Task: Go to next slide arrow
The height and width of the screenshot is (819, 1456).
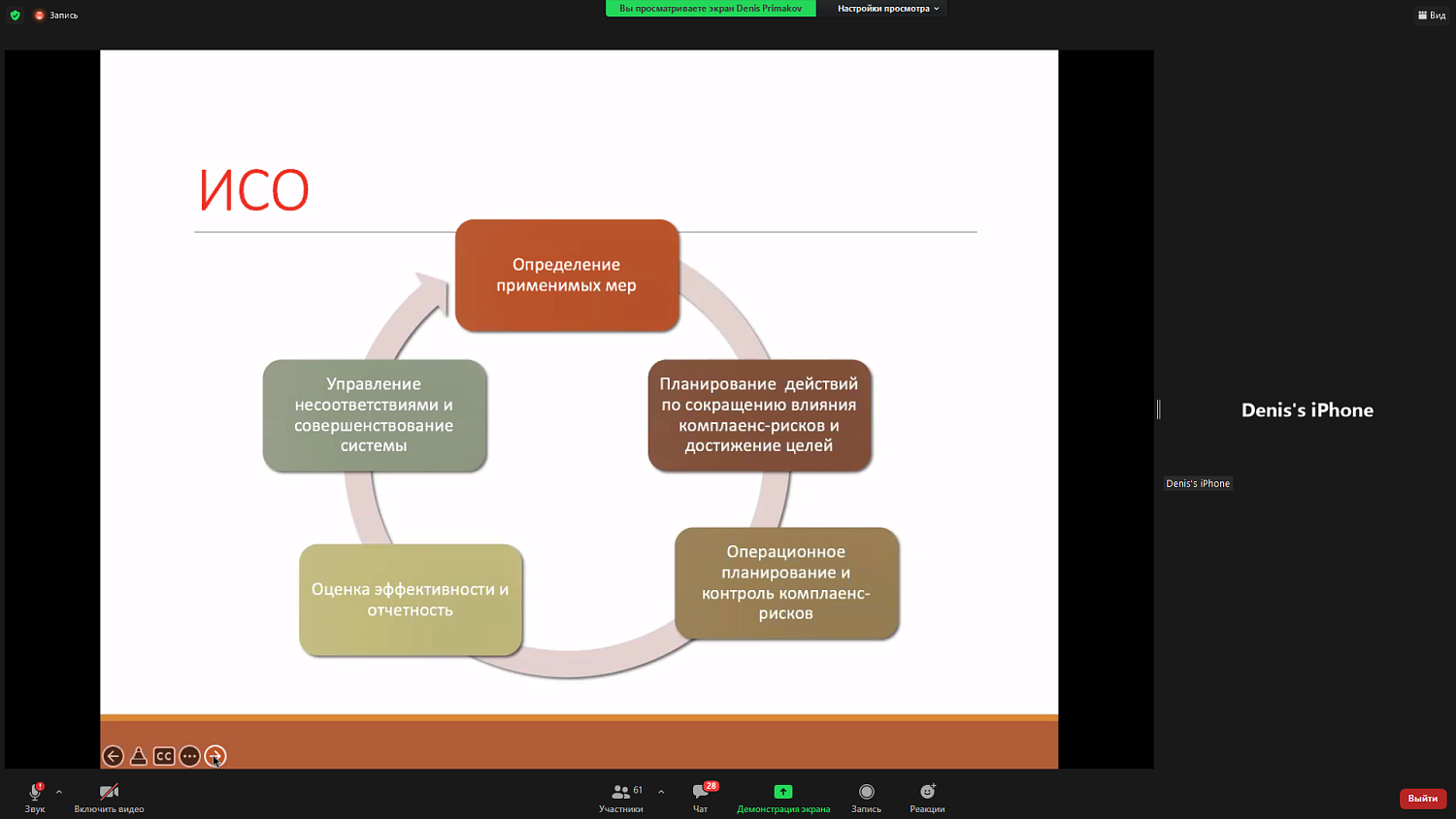Action: click(215, 756)
